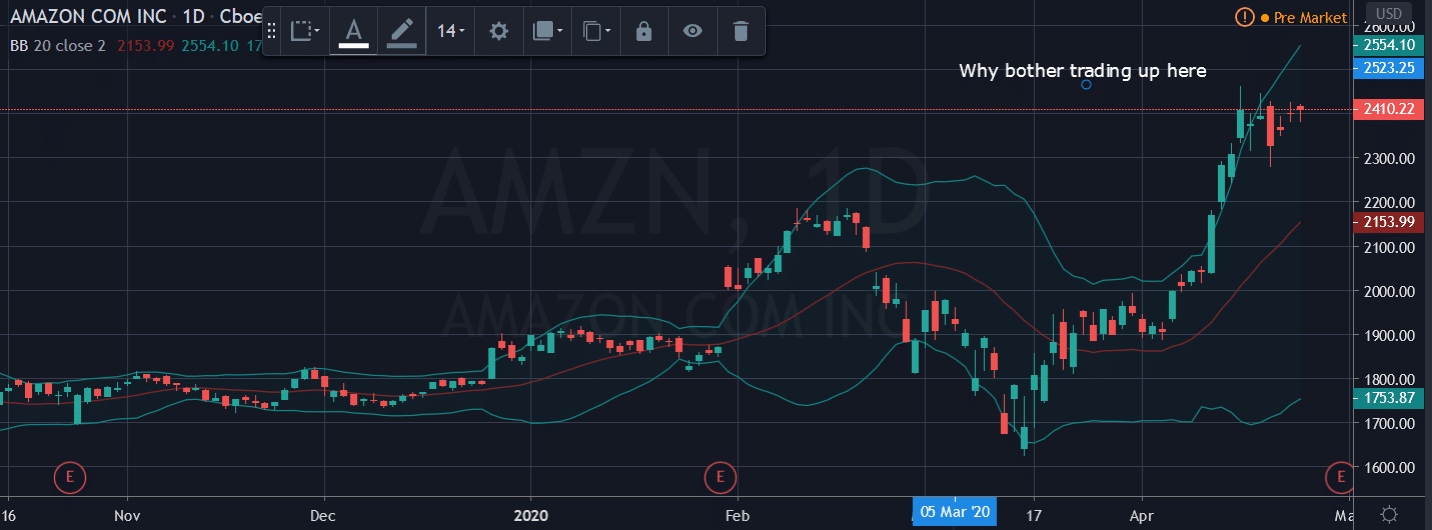
Task: Change the USD currency label
Action: [x=1390, y=12]
